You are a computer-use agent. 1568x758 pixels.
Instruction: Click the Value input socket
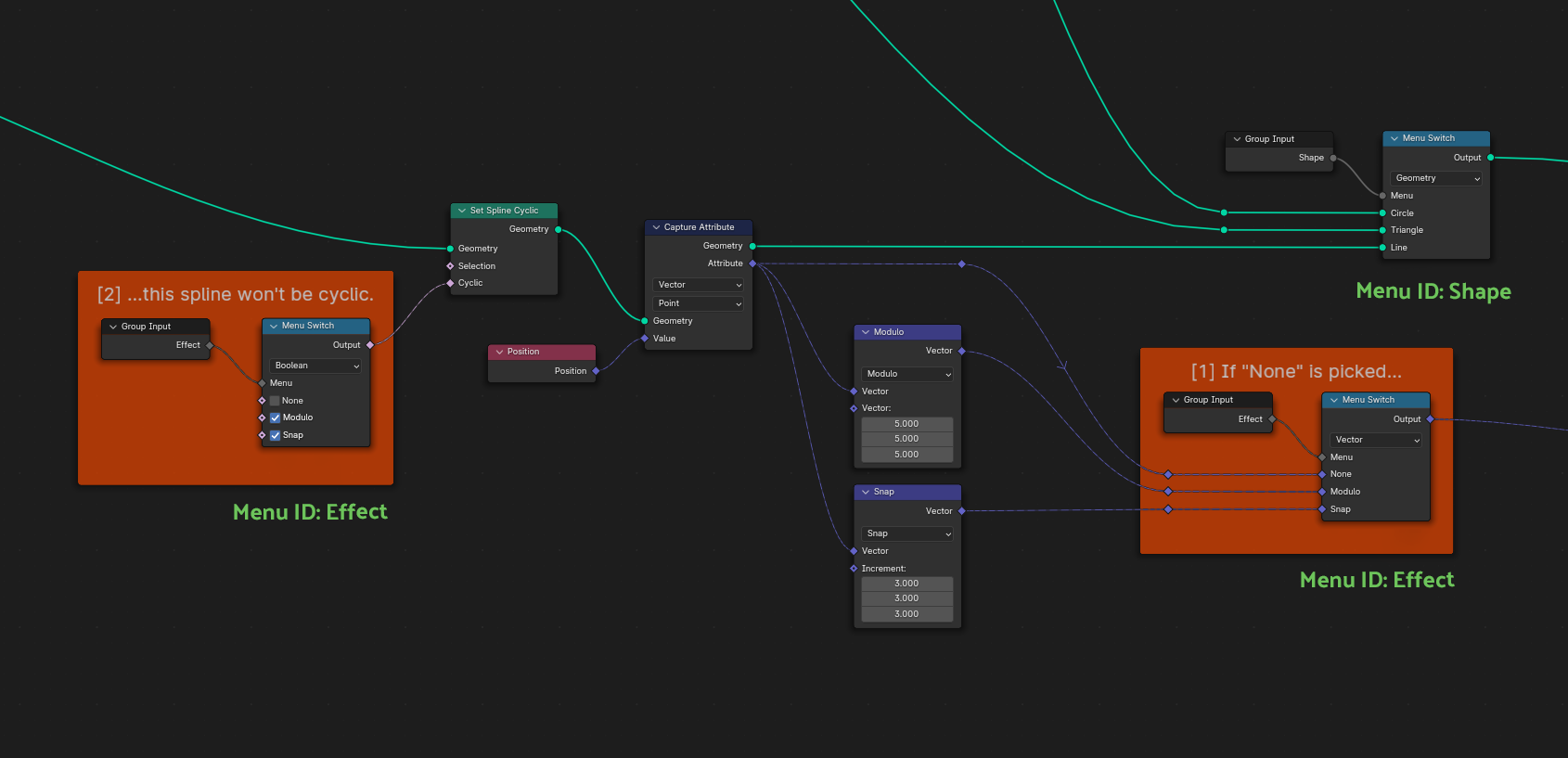[x=645, y=339]
